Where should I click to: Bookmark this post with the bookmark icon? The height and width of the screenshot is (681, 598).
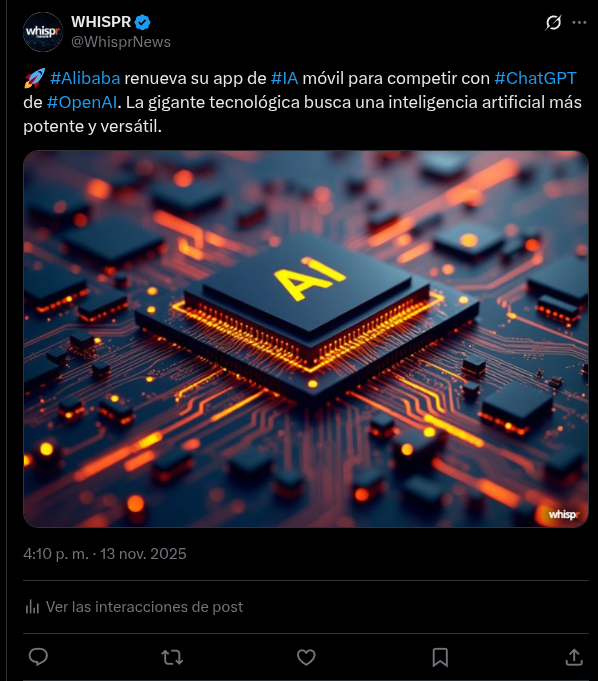pos(440,657)
